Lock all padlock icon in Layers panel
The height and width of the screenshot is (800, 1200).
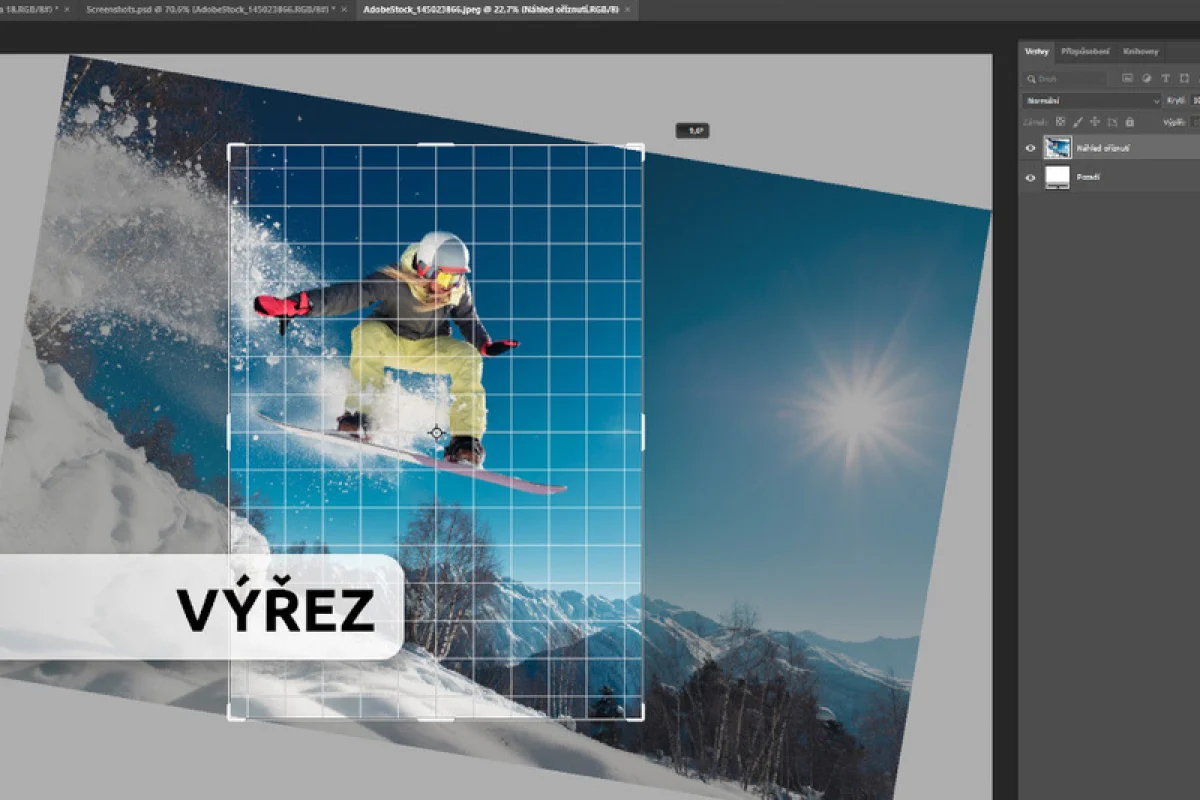click(x=1130, y=122)
